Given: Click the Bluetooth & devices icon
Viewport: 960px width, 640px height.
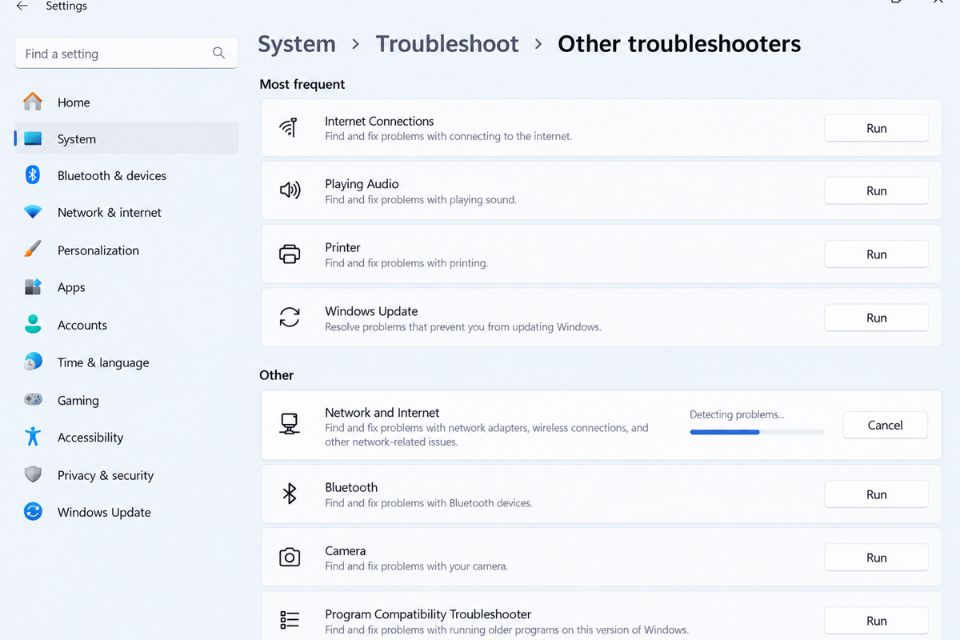Looking at the screenshot, I should click(33, 175).
